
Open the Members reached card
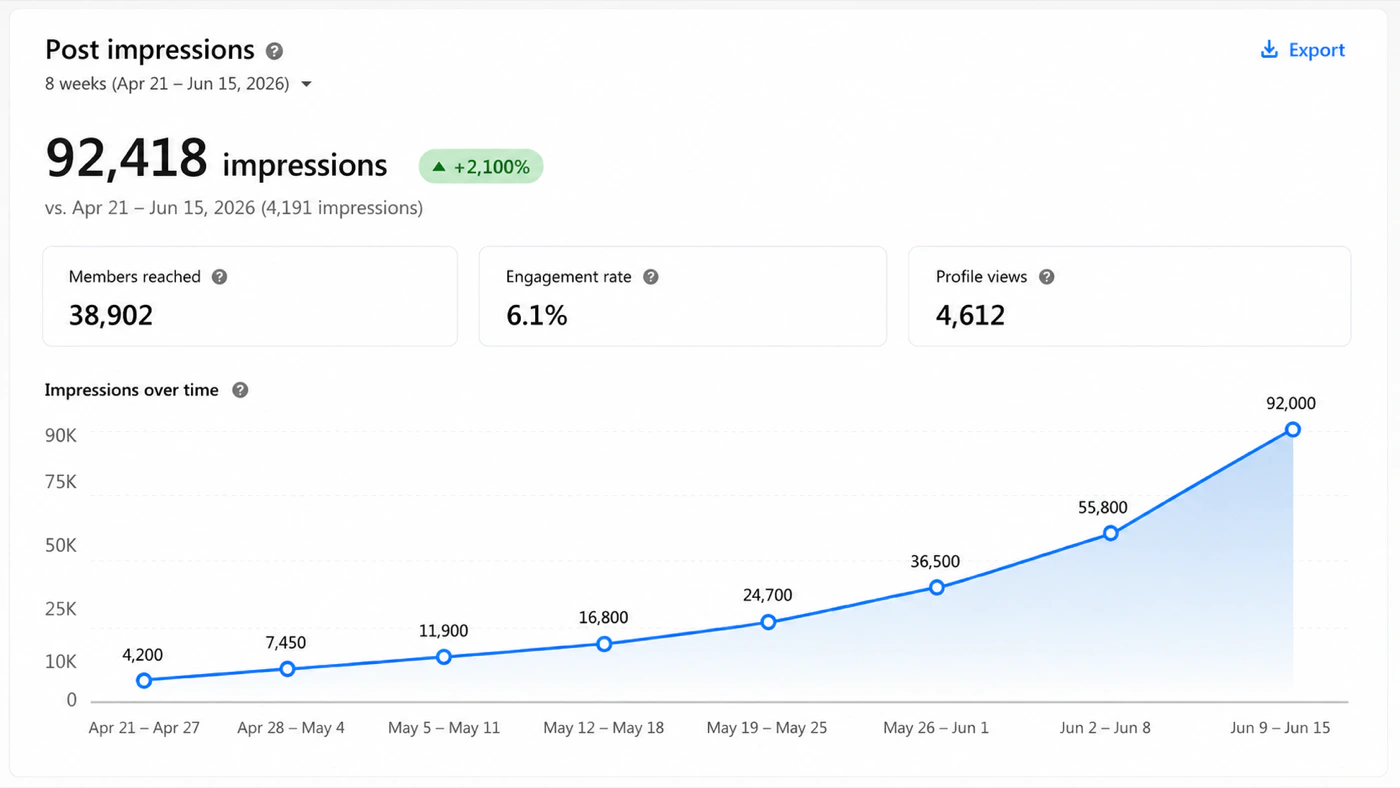pyautogui.click(x=250, y=296)
